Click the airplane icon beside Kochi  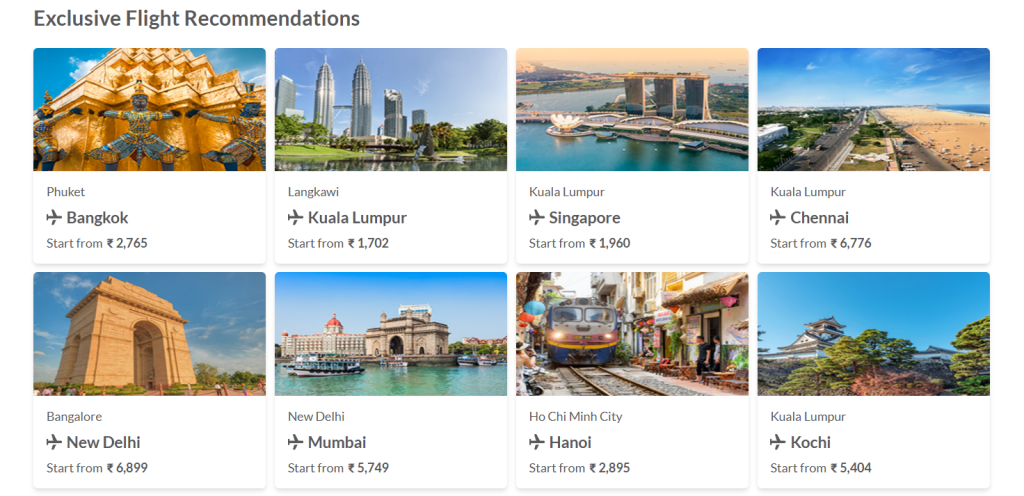[778, 442]
